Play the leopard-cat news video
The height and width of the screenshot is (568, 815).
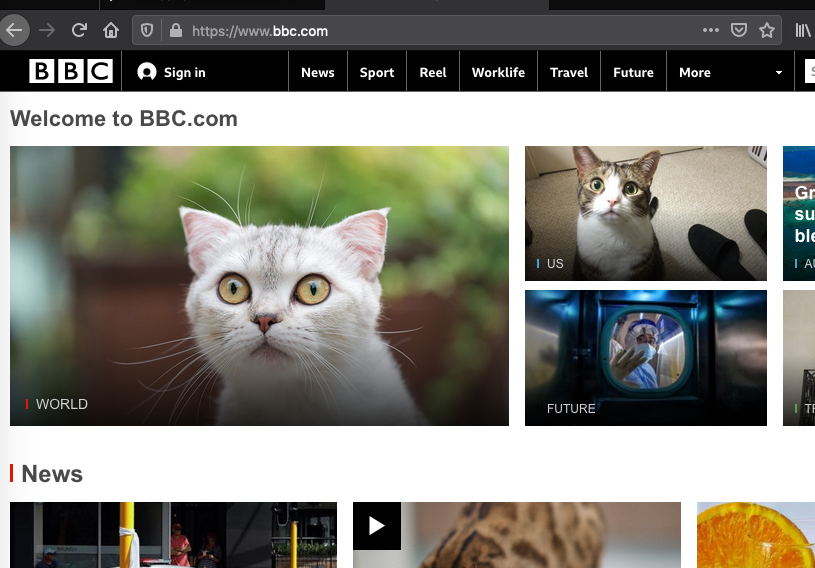[x=377, y=526]
